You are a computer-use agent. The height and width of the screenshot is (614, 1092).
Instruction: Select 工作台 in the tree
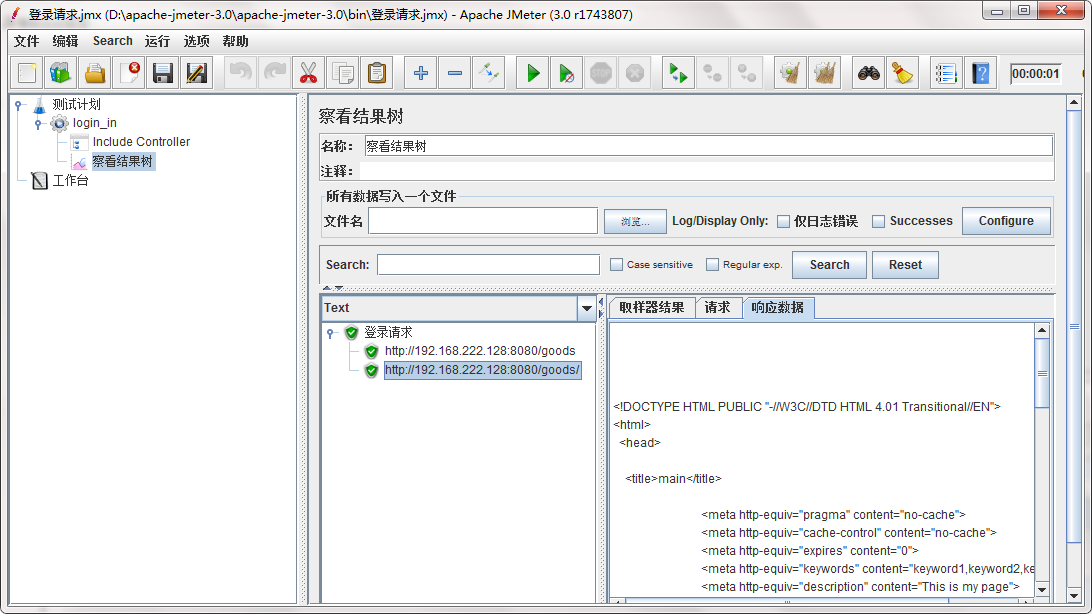[x=71, y=181]
